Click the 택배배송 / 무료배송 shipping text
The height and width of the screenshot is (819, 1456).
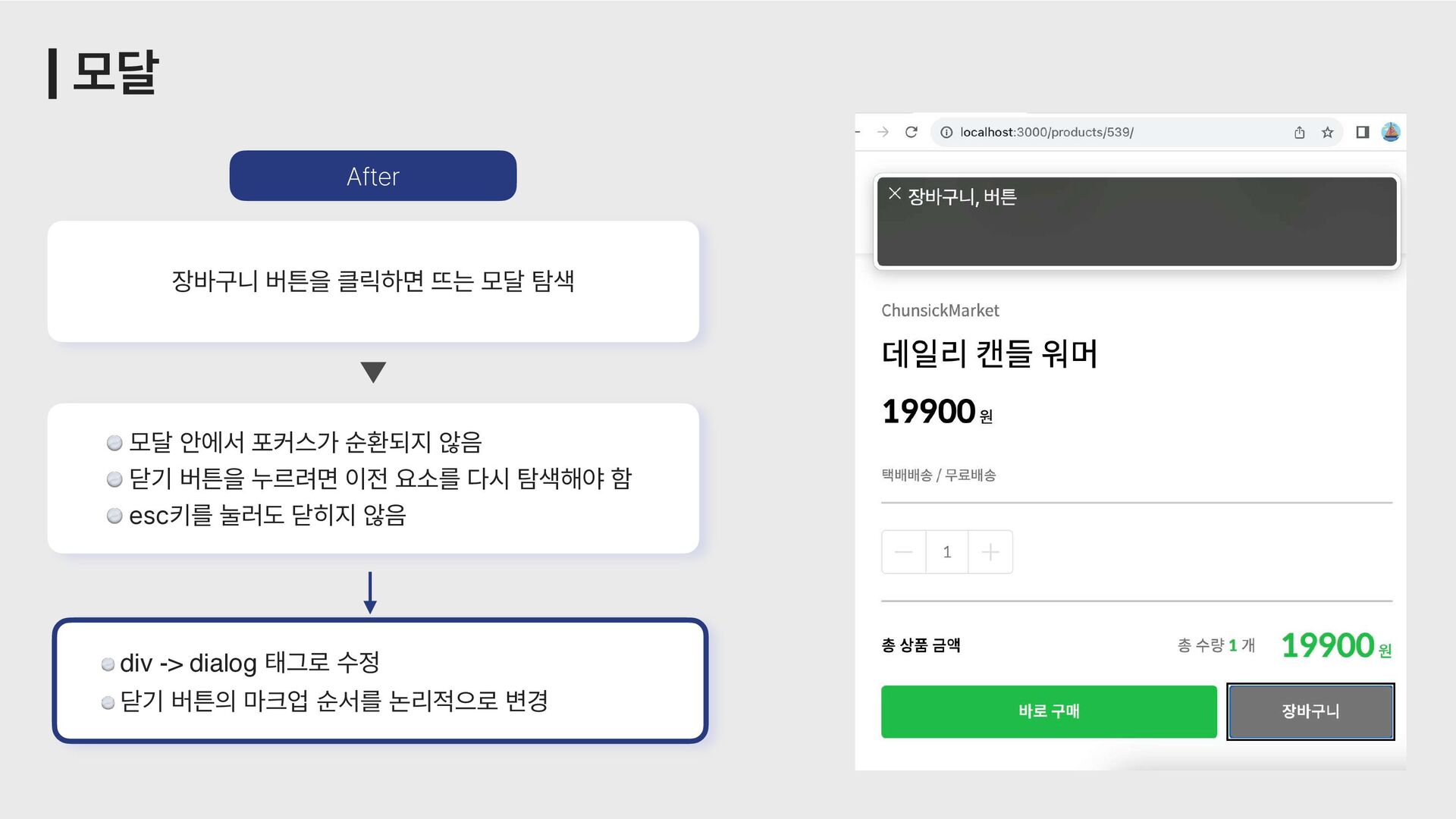(x=938, y=475)
